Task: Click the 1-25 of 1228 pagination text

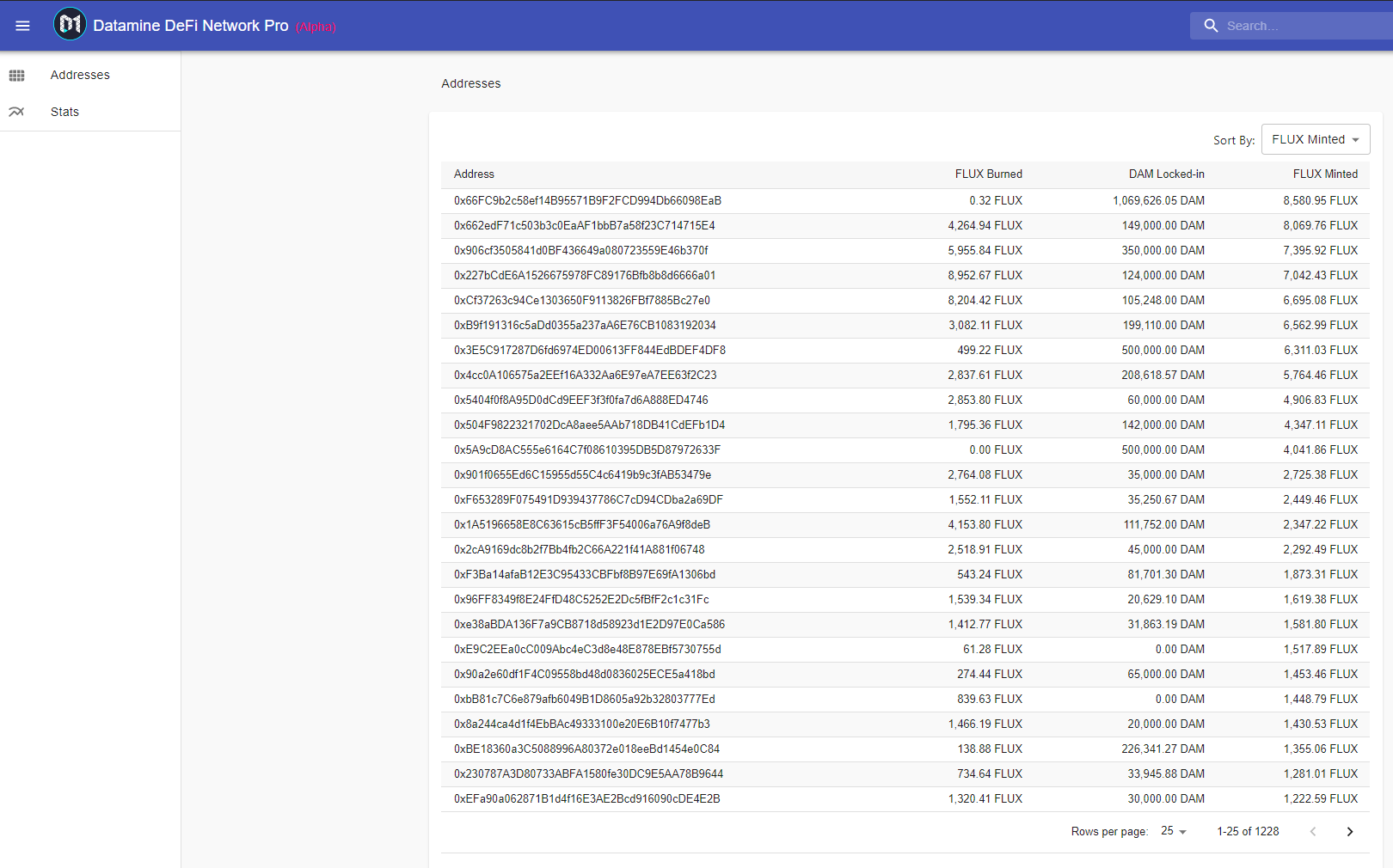Action: pyautogui.click(x=1248, y=832)
